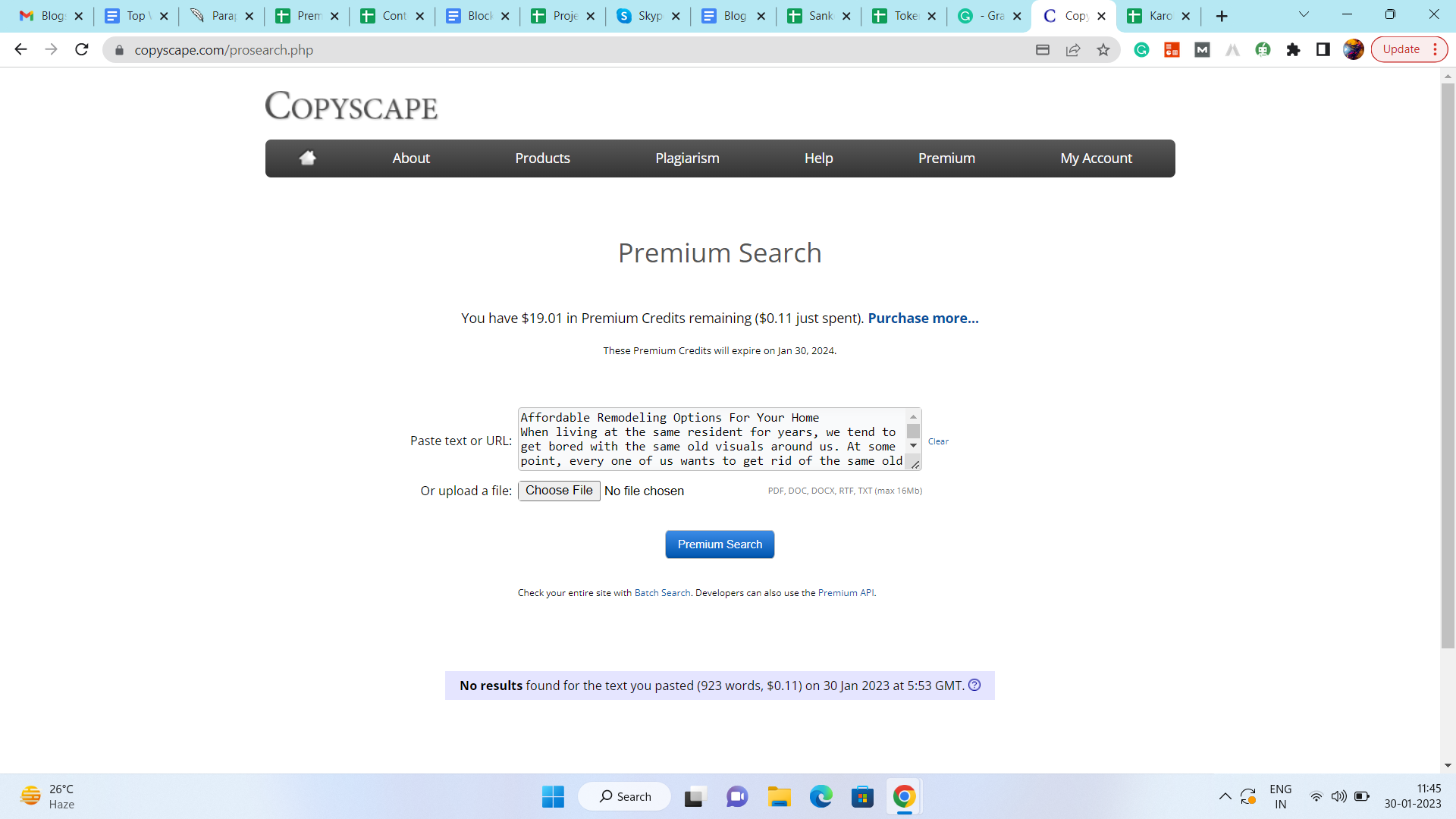
Task: Run the Premium Search button
Action: pyautogui.click(x=720, y=544)
